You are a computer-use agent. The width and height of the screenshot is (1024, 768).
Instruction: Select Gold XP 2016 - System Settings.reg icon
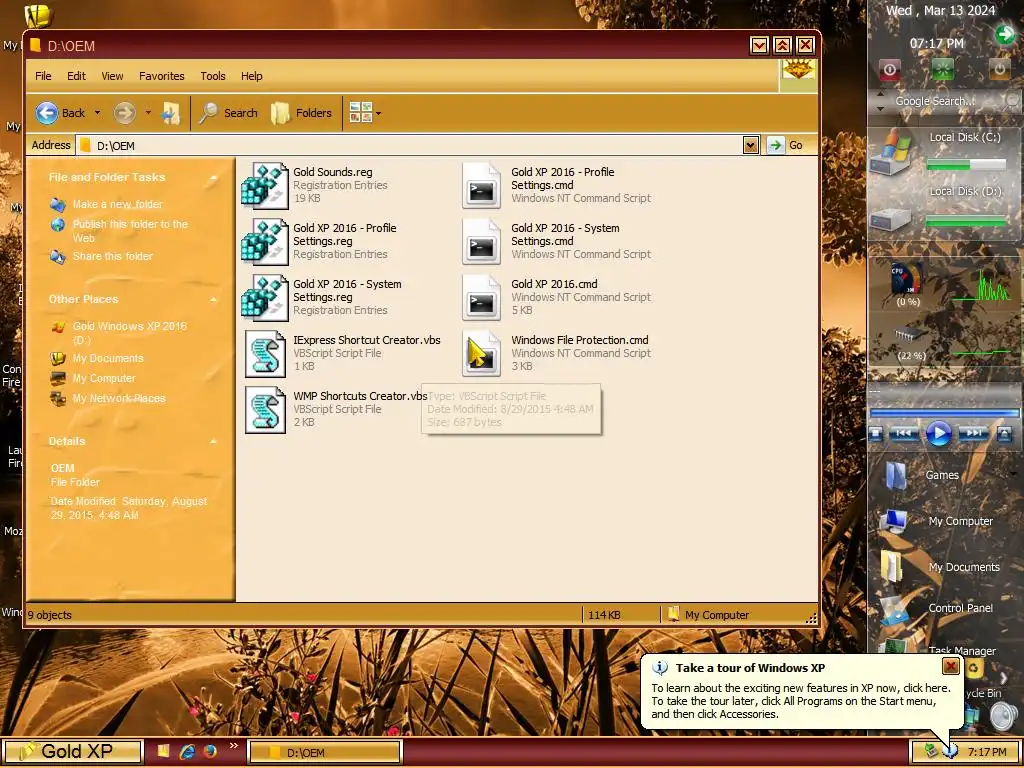pos(264,298)
